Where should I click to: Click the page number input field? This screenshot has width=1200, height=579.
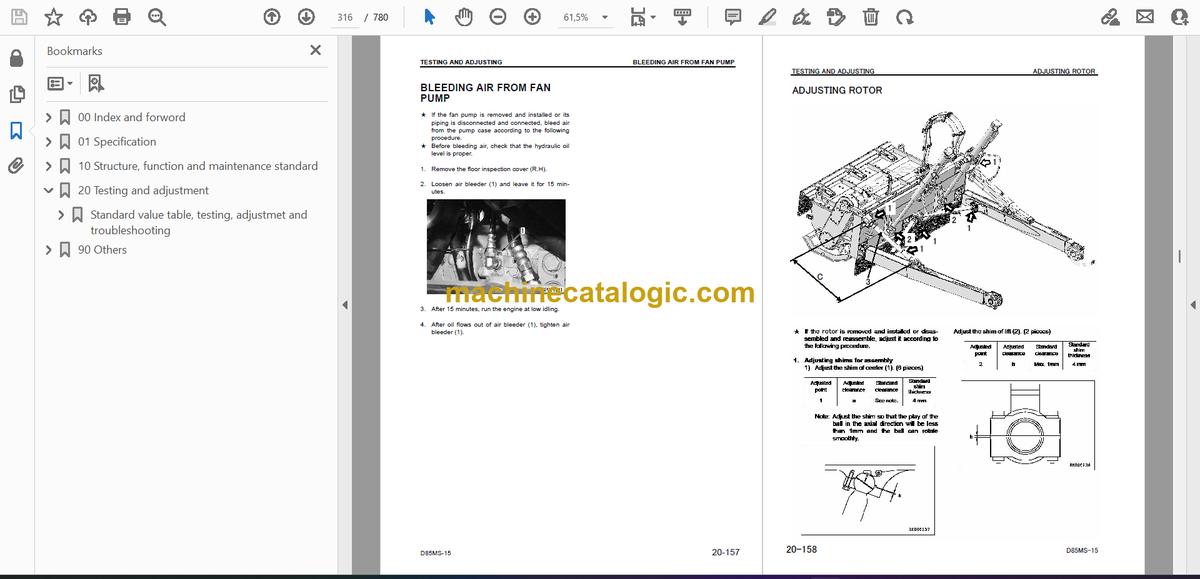pyautogui.click(x=345, y=18)
